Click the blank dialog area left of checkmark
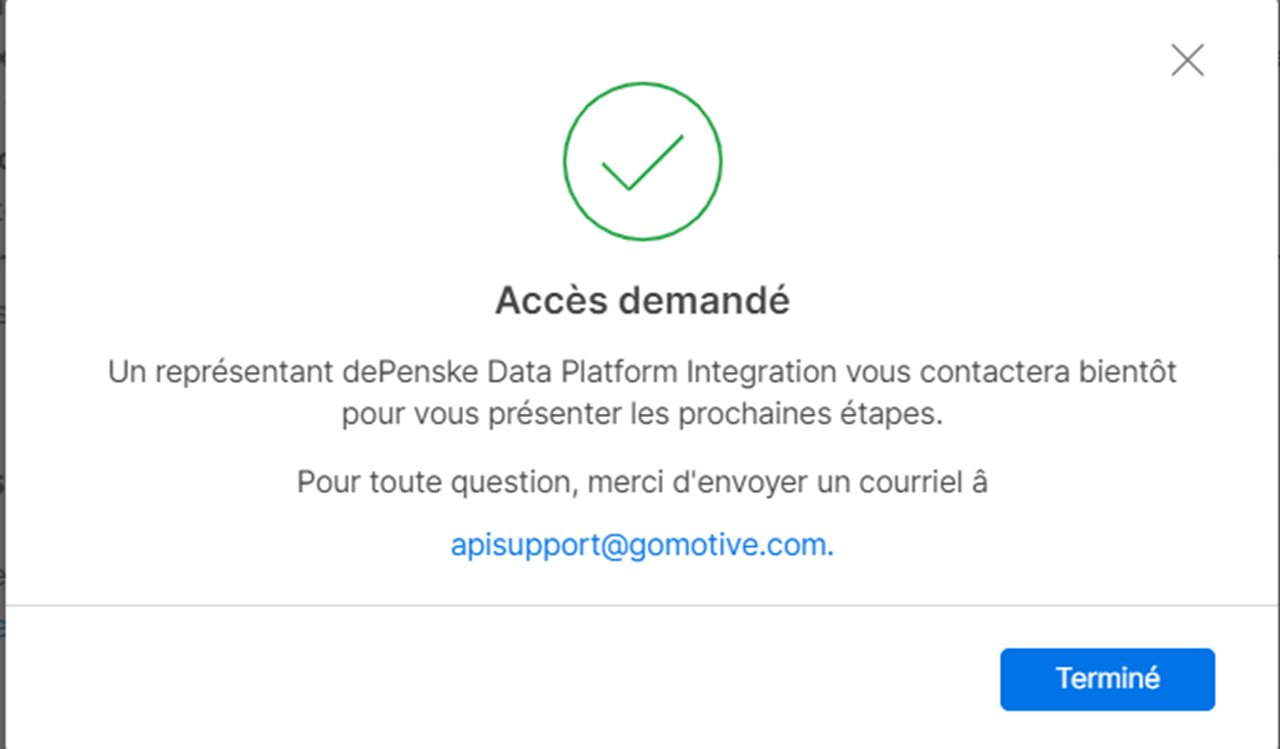The image size is (1280, 749). [x=300, y=160]
